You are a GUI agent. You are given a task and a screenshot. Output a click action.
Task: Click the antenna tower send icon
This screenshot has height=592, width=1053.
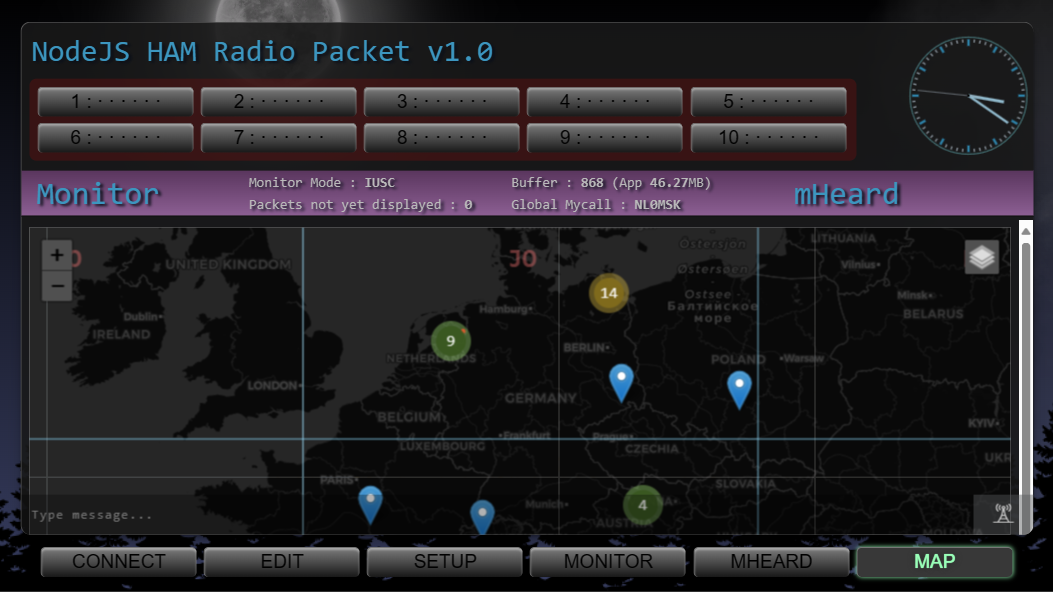click(1003, 514)
